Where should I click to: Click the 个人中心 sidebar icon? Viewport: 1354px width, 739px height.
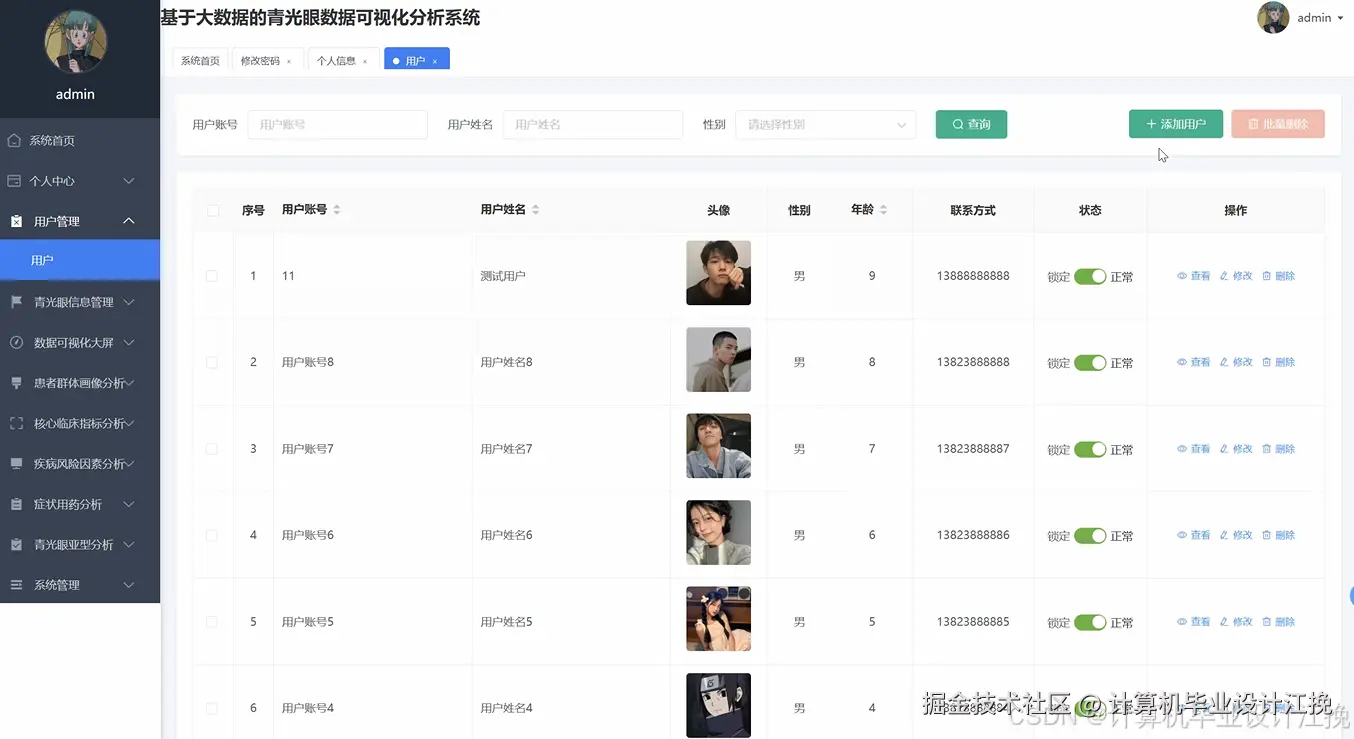point(14,181)
